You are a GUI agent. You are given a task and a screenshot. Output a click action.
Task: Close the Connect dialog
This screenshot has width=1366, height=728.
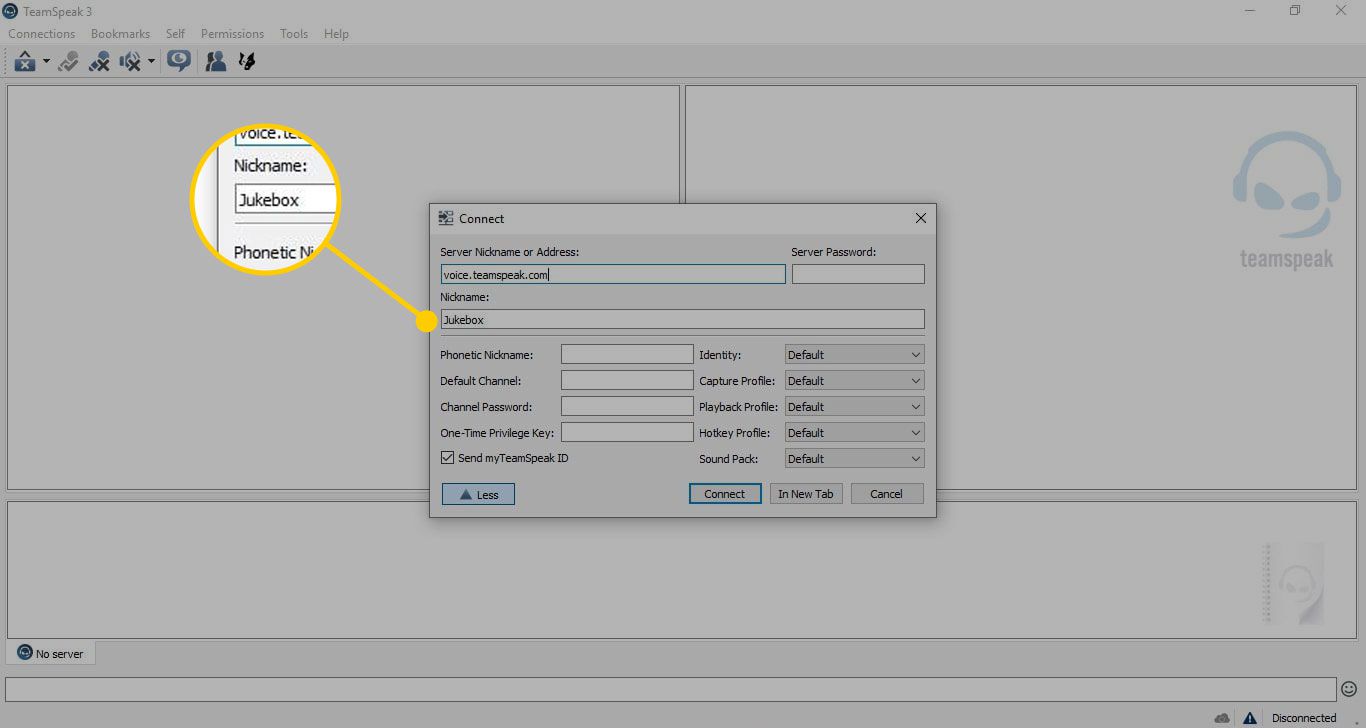coord(921,218)
